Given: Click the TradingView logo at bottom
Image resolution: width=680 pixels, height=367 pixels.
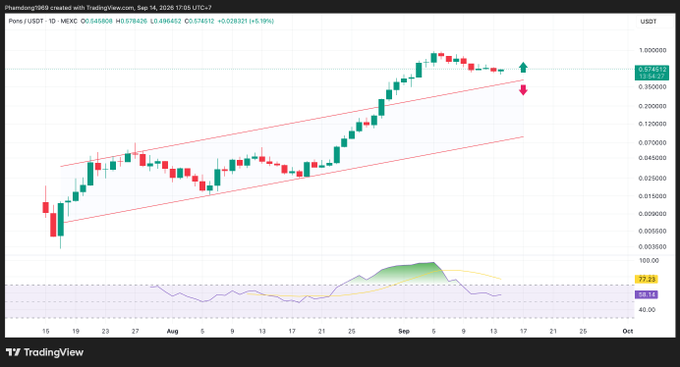Looking at the screenshot, I should [45, 352].
